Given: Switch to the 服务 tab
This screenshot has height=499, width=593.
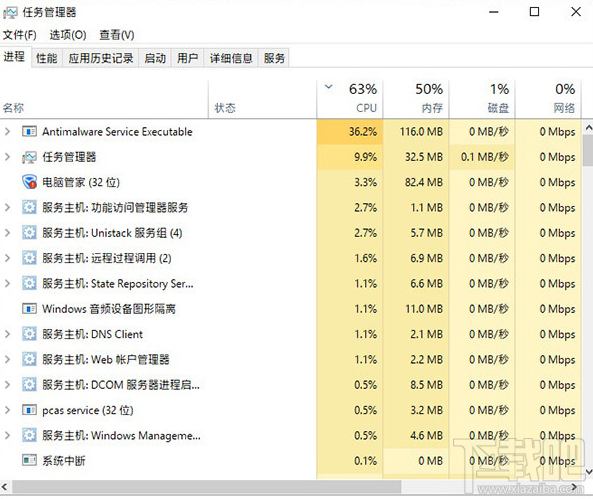Looking at the screenshot, I should point(274,58).
